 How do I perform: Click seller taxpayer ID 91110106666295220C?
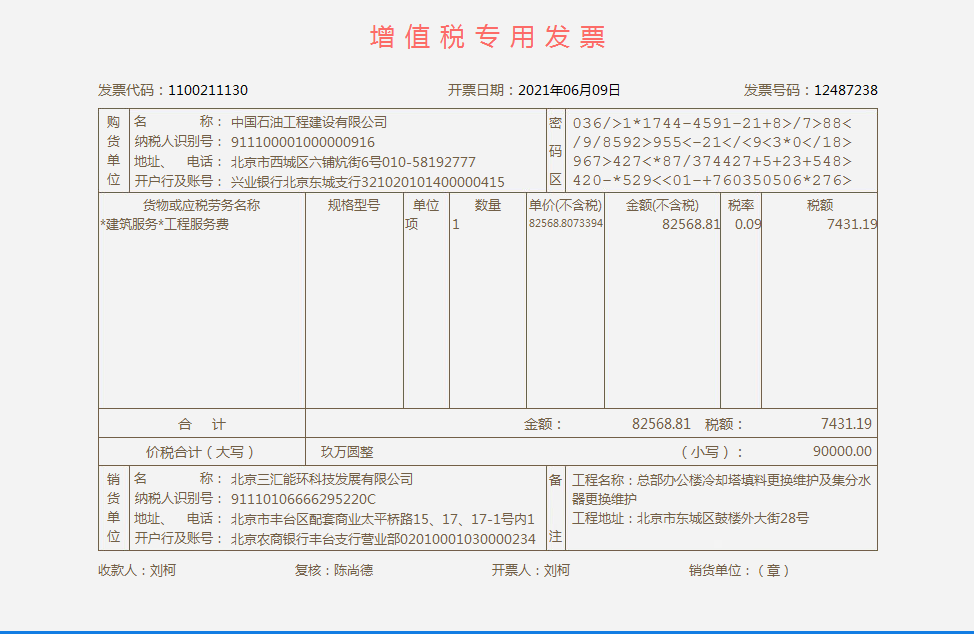pyautogui.click(x=303, y=499)
